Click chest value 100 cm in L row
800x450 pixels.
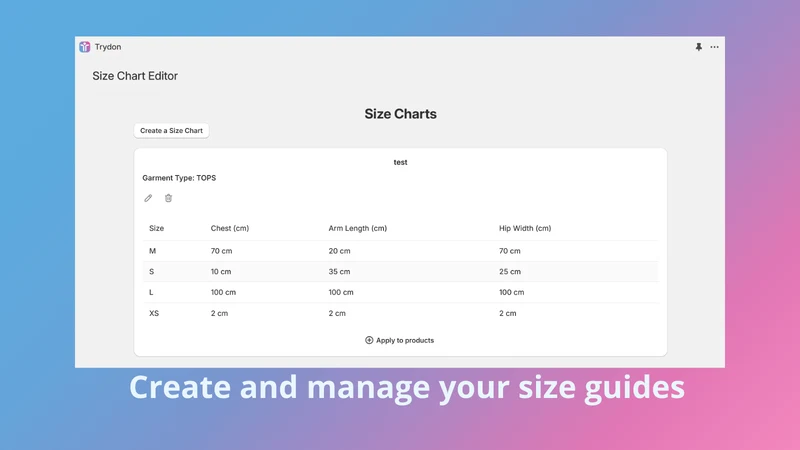coord(223,292)
